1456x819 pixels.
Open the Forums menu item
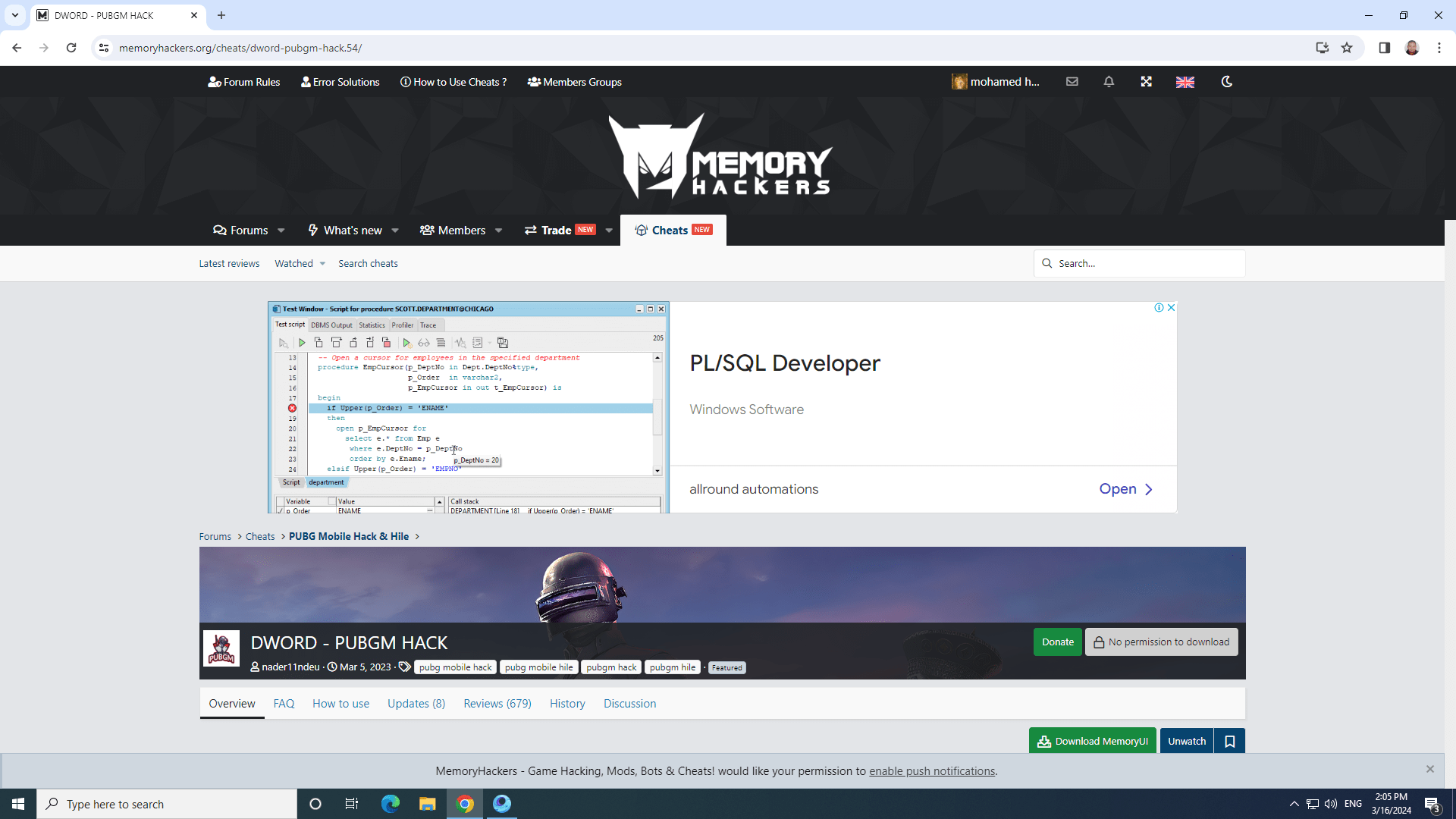coord(240,231)
